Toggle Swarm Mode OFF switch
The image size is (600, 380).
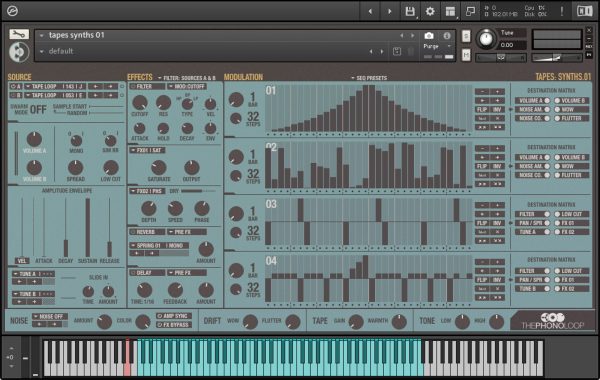(38, 110)
